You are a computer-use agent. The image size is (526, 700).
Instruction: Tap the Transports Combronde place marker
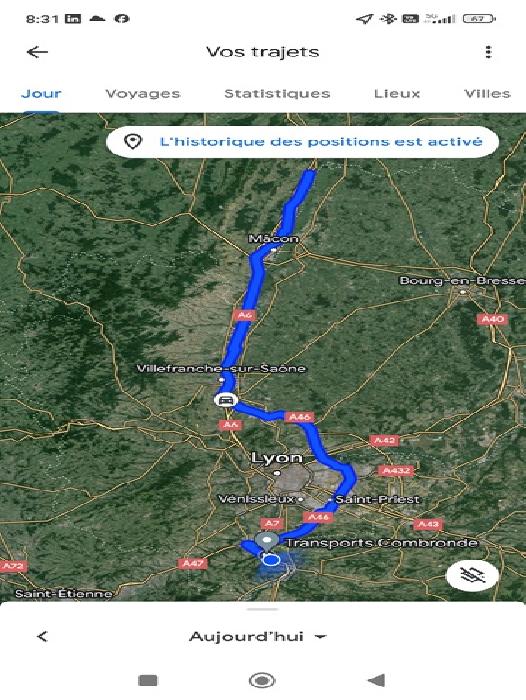267,541
